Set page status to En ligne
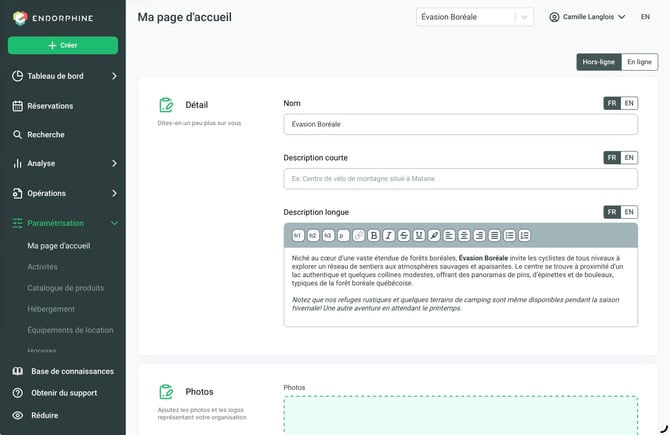Image resolution: width=670 pixels, height=435 pixels. pyautogui.click(x=639, y=62)
